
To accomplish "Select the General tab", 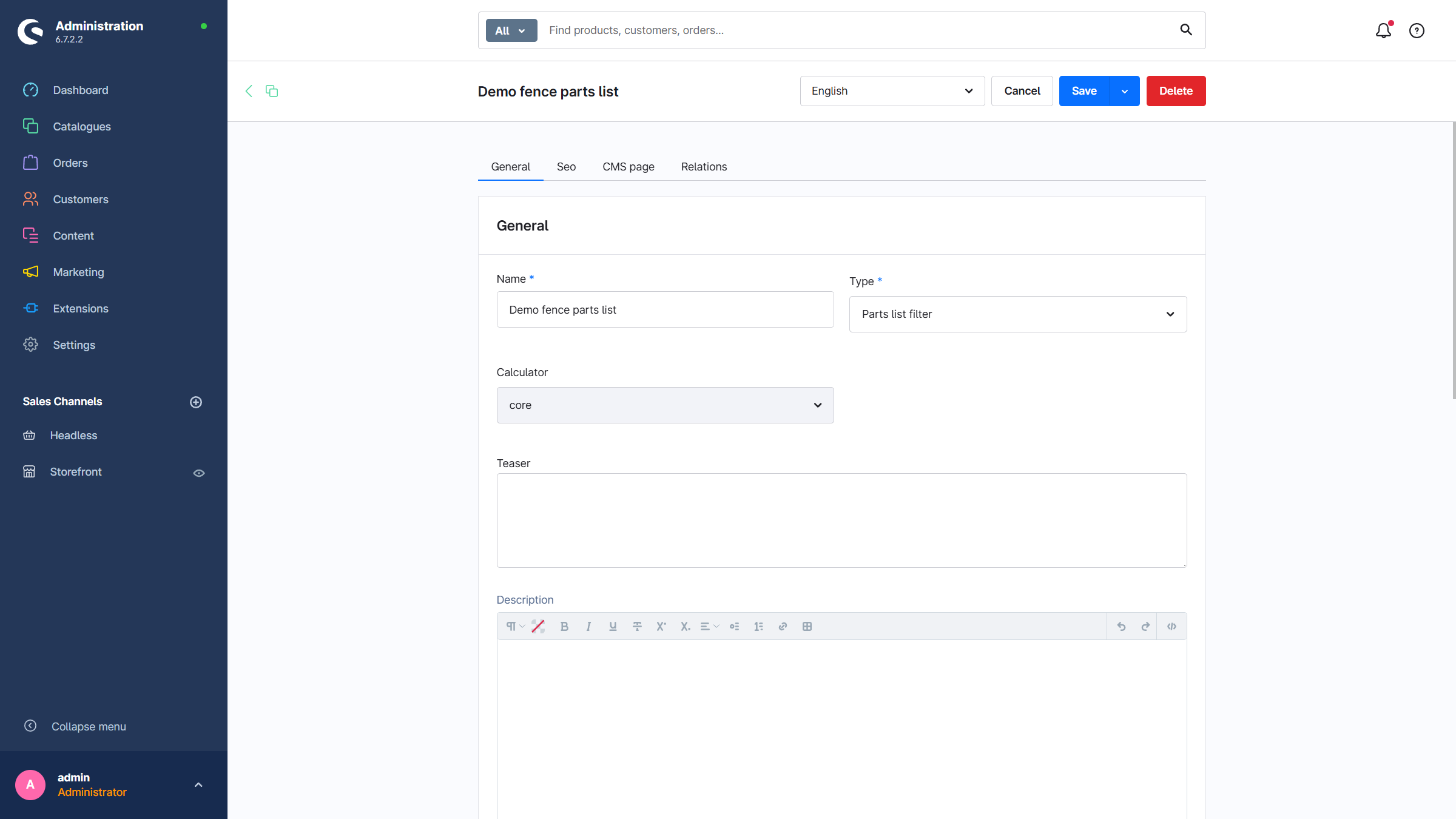I will coord(510,167).
